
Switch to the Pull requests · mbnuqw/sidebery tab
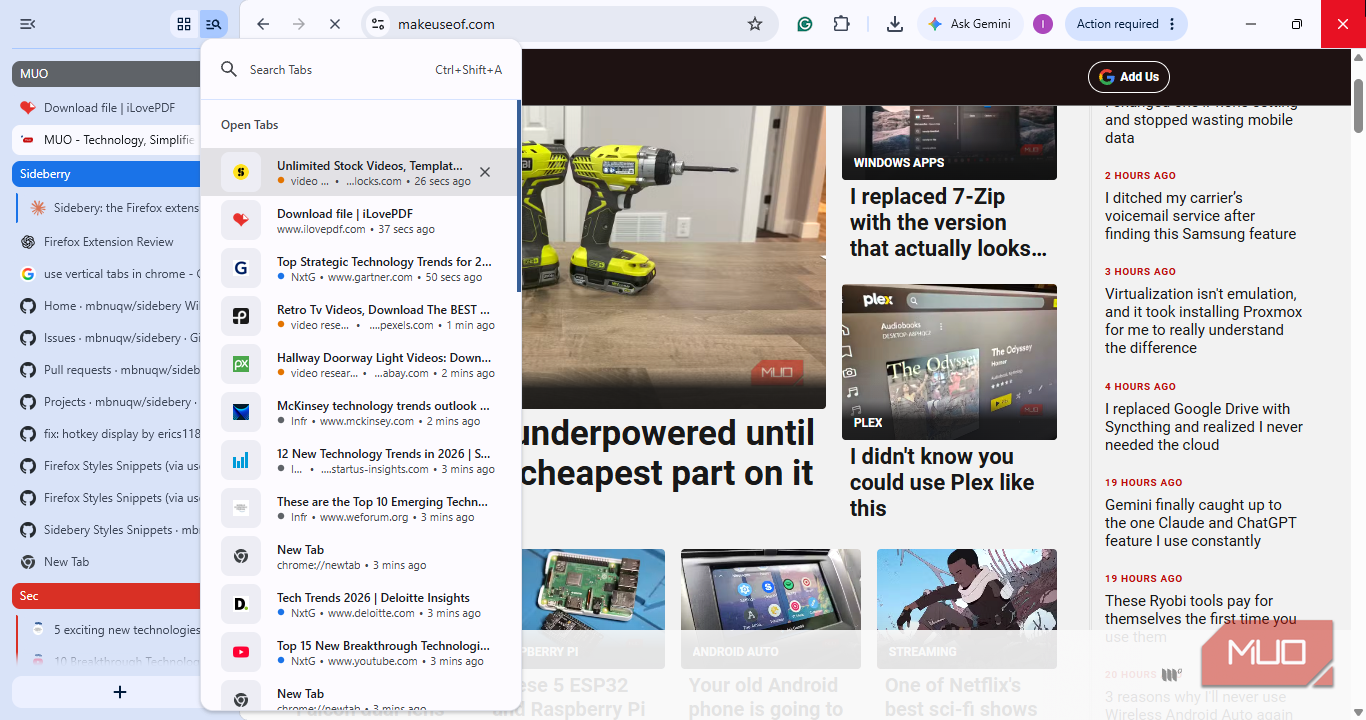pyautogui.click(x=106, y=370)
